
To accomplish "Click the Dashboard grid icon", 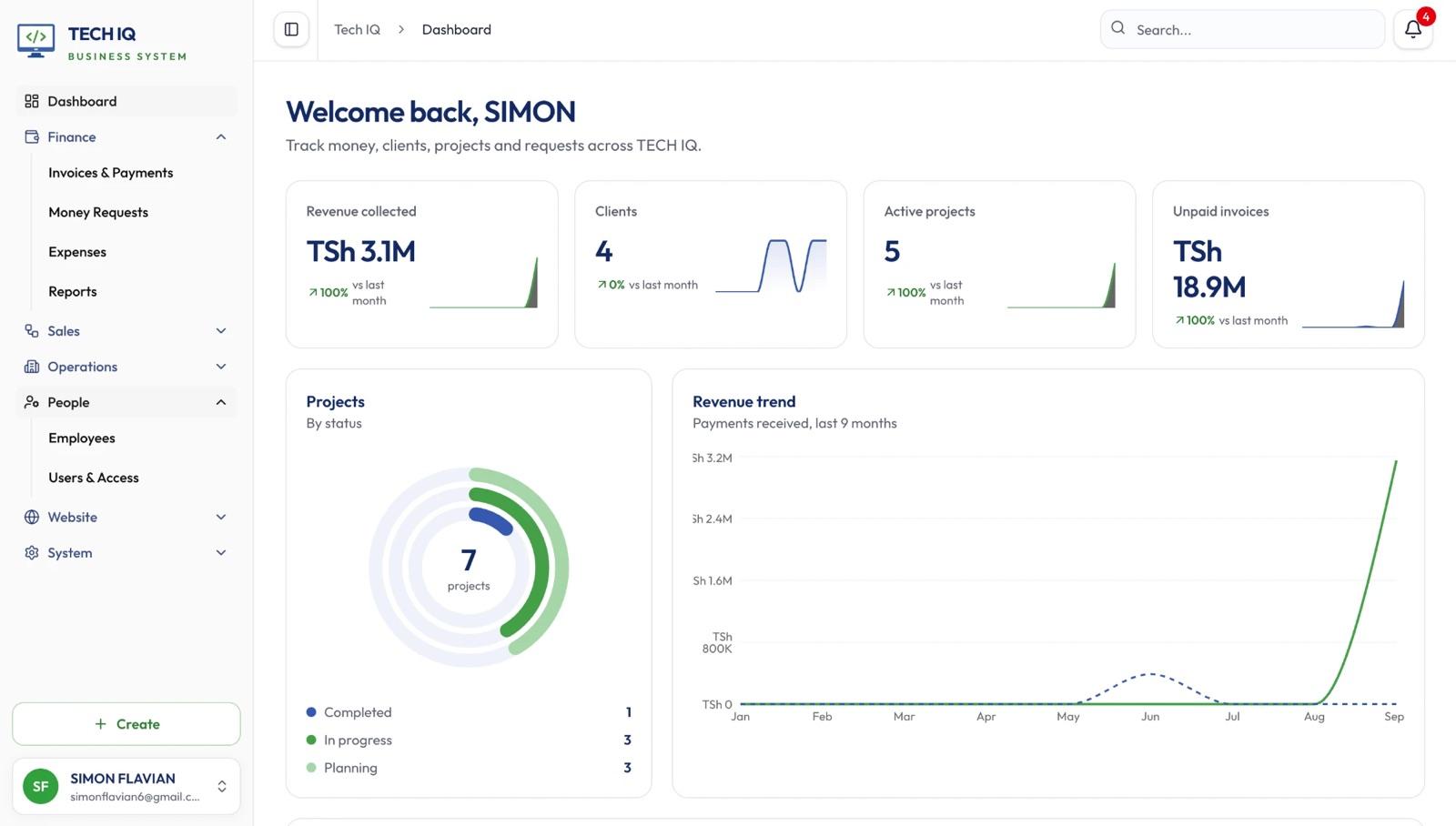I will [x=32, y=101].
